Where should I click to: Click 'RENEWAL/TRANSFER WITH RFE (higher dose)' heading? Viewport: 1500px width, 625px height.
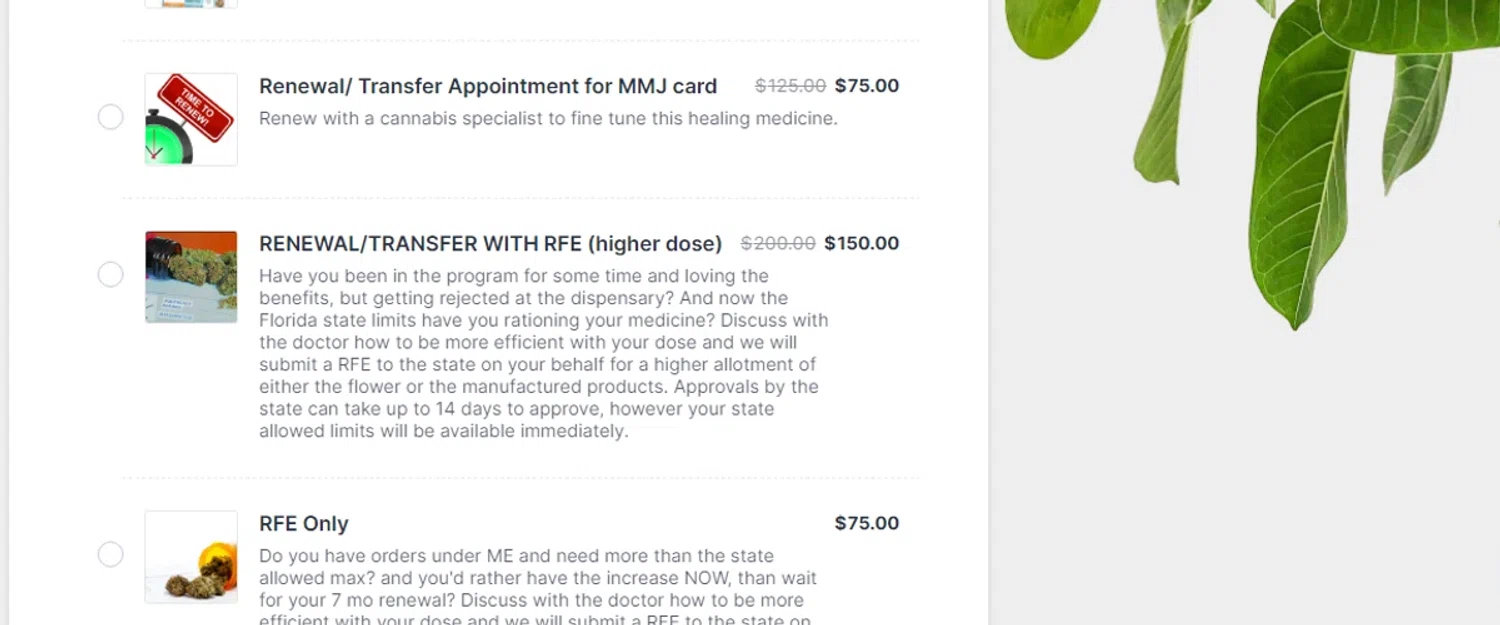[490, 244]
